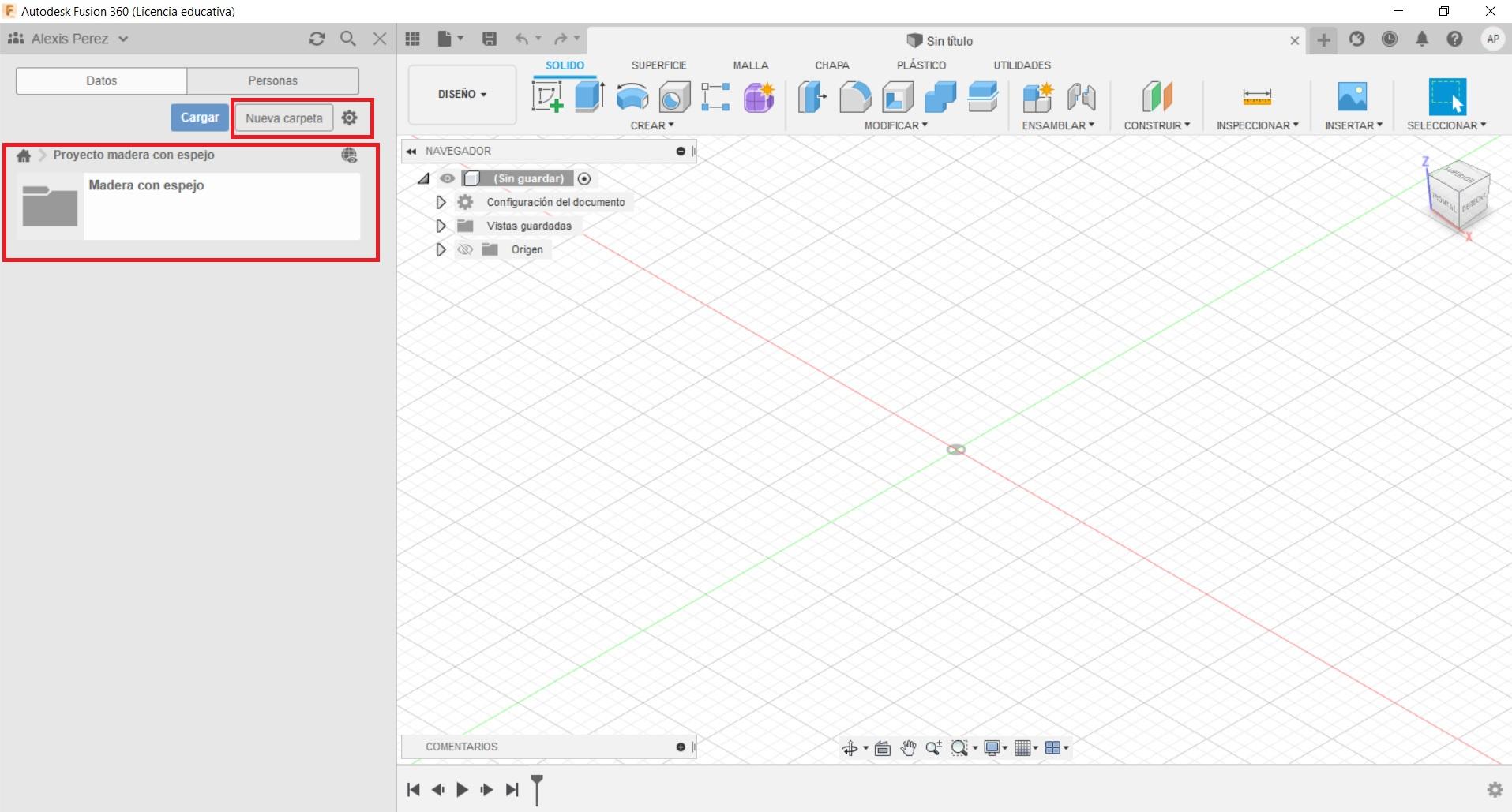Activate the Measure tool

(1257, 97)
